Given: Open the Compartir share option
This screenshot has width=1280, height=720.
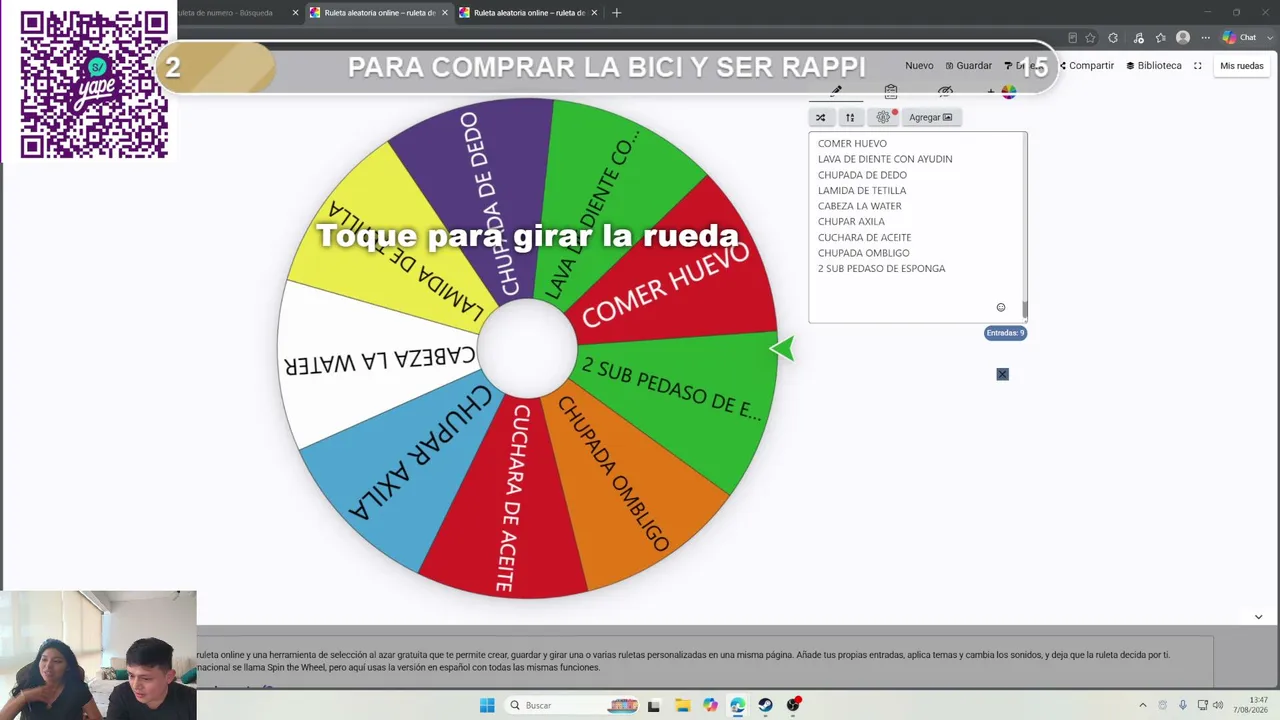Looking at the screenshot, I should coord(1087,66).
